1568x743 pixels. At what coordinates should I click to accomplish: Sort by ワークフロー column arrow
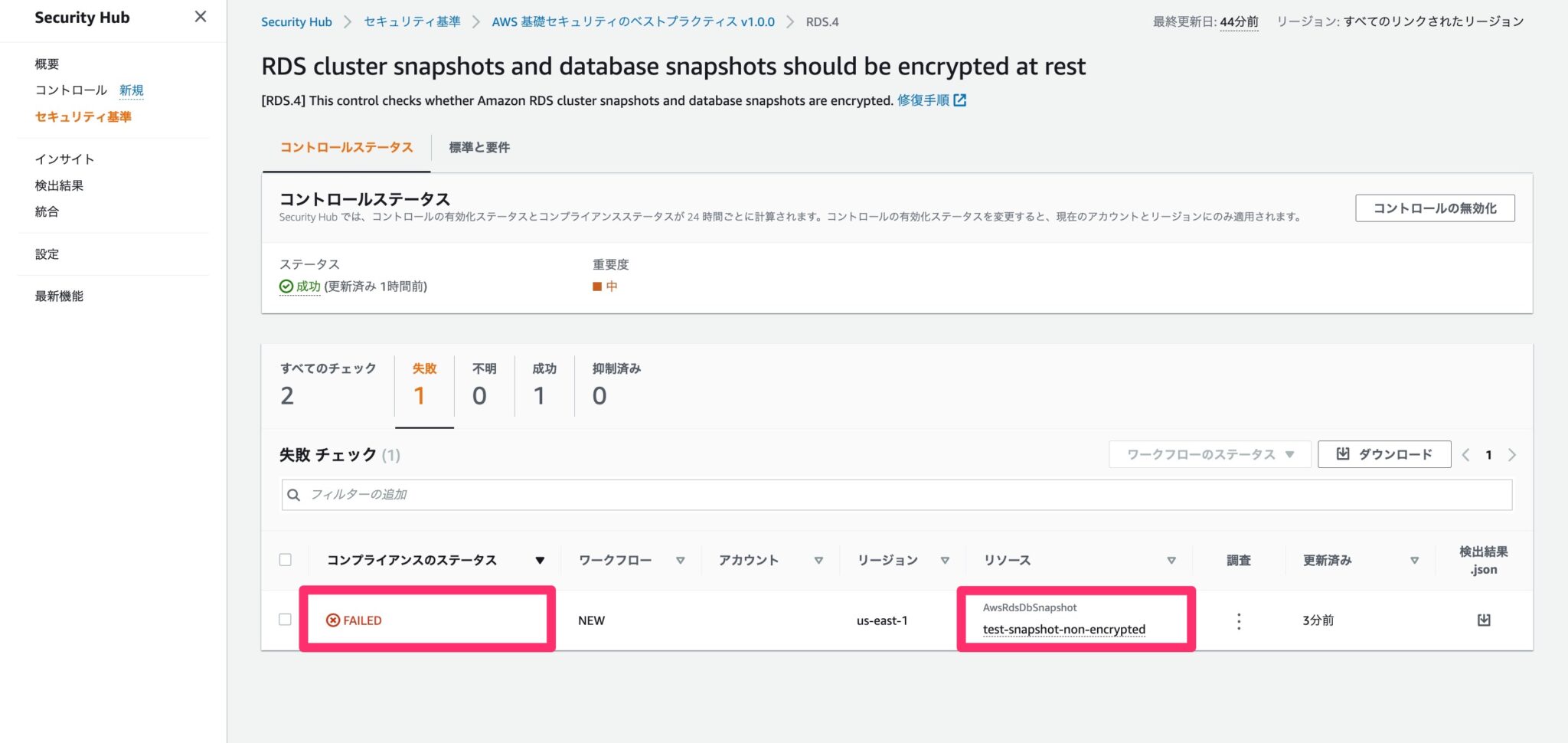pyautogui.click(x=680, y=561)
